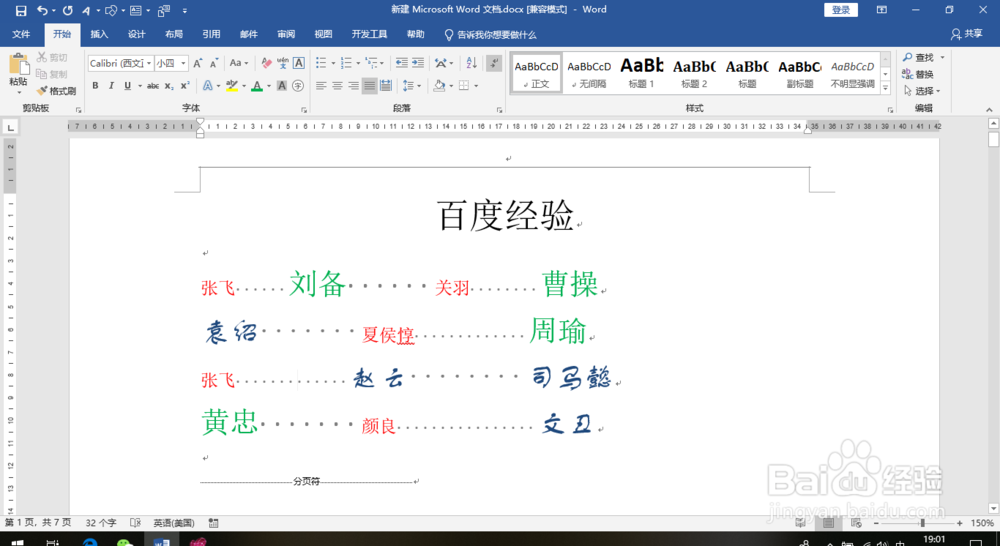This screenshot has height=546, width=1000.
Task: Apply the 无间隔 style
Action: coord(589,73)
